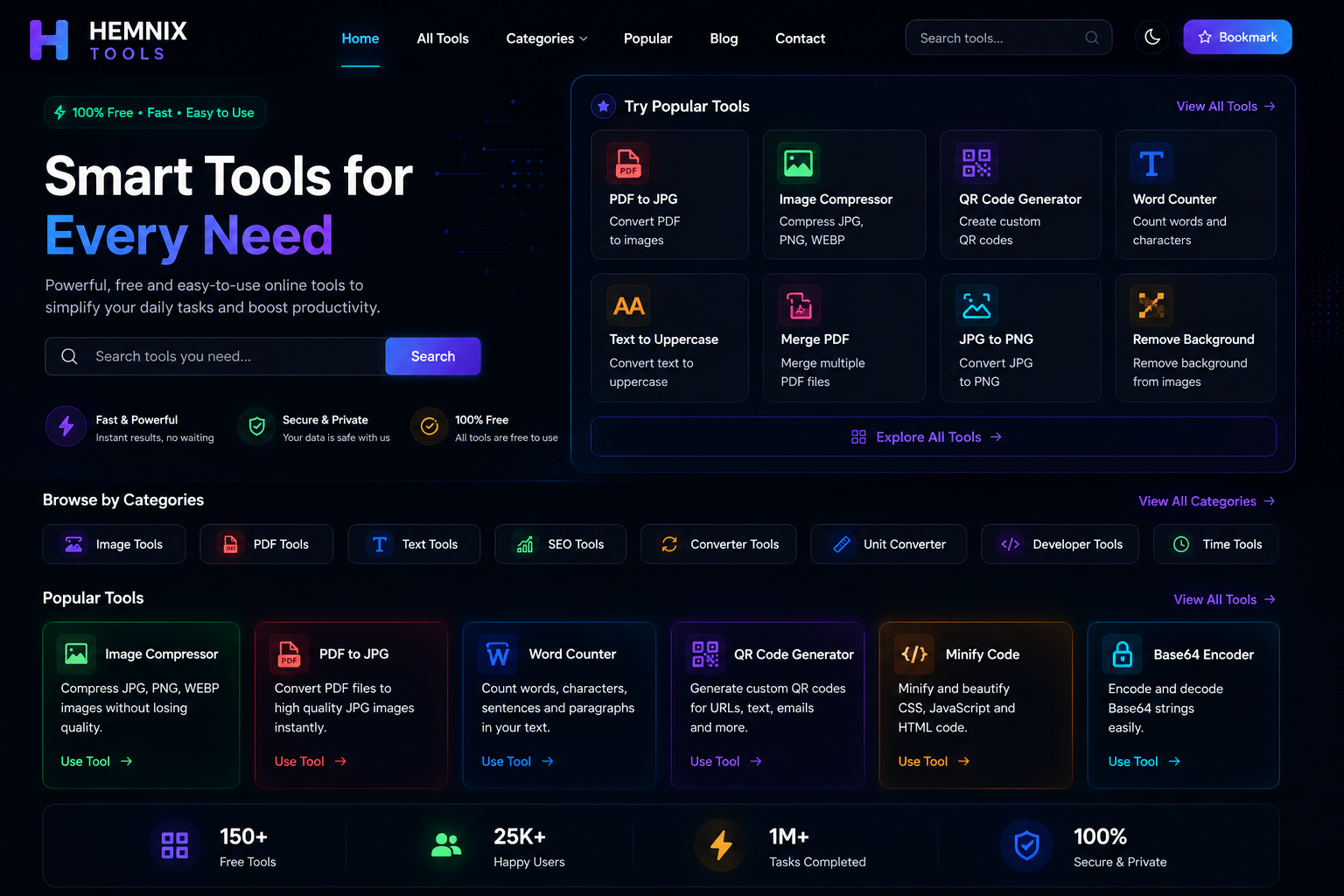The image size is (1344, 896).
Task: Follow View All Tools link in Try Popular Tools
Action: pos(1226,106)
